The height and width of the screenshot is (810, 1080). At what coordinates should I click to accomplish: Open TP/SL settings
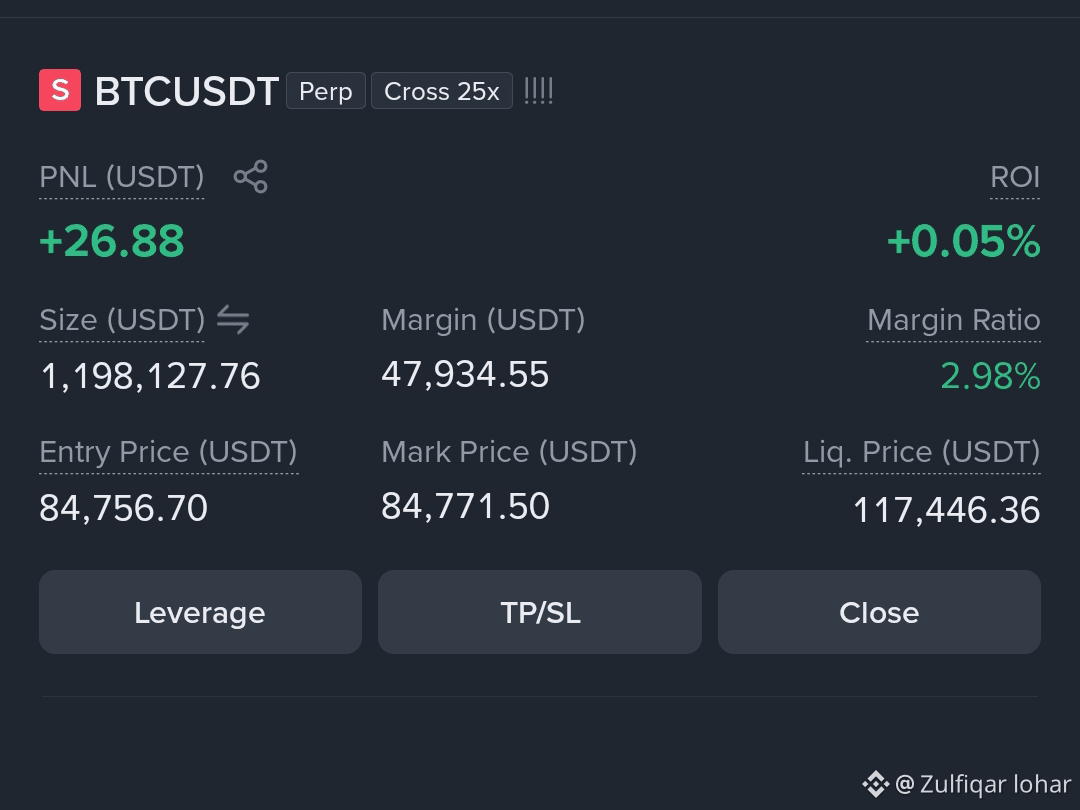[x=540, y=612]
